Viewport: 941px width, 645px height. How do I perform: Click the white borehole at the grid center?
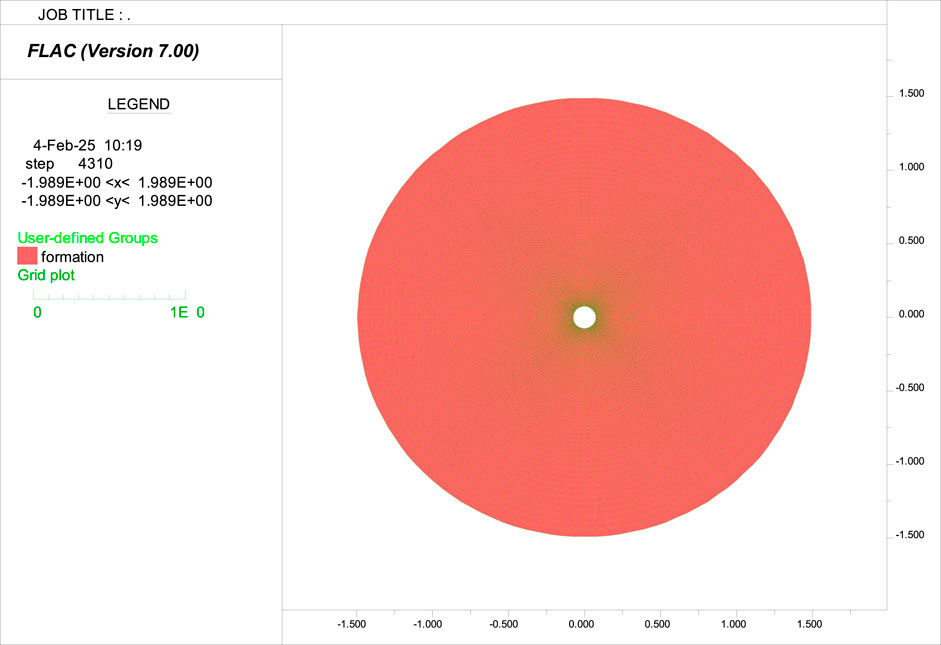click(x=584, y=318)
